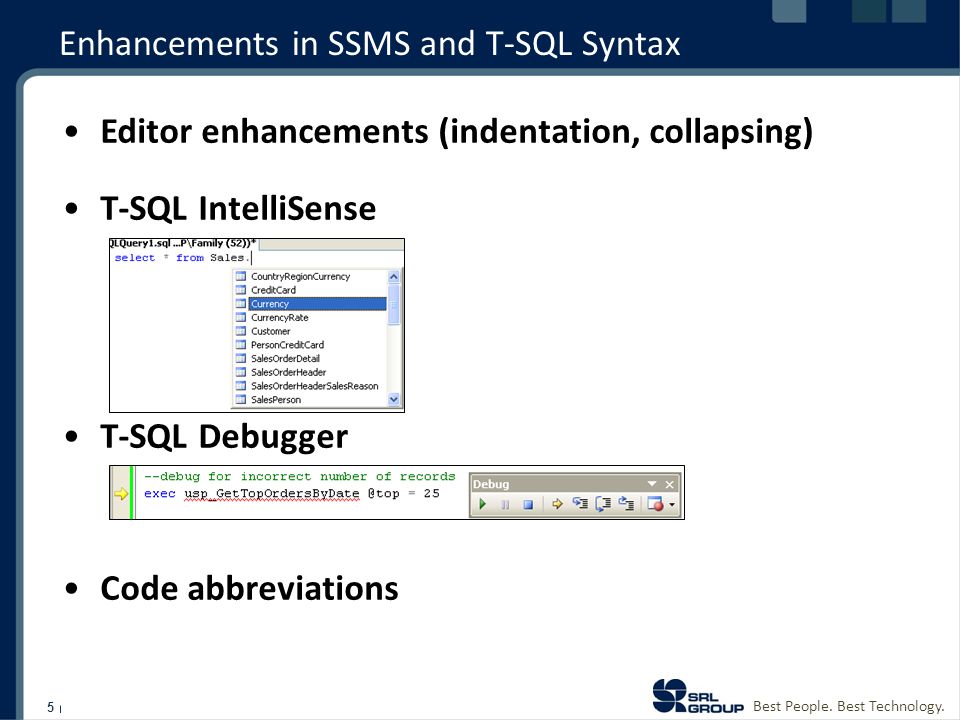This screenshot has width=960, height=720.
Task: Click the table icon beside CurrencyRate
Action: click(x=241, y=318)
